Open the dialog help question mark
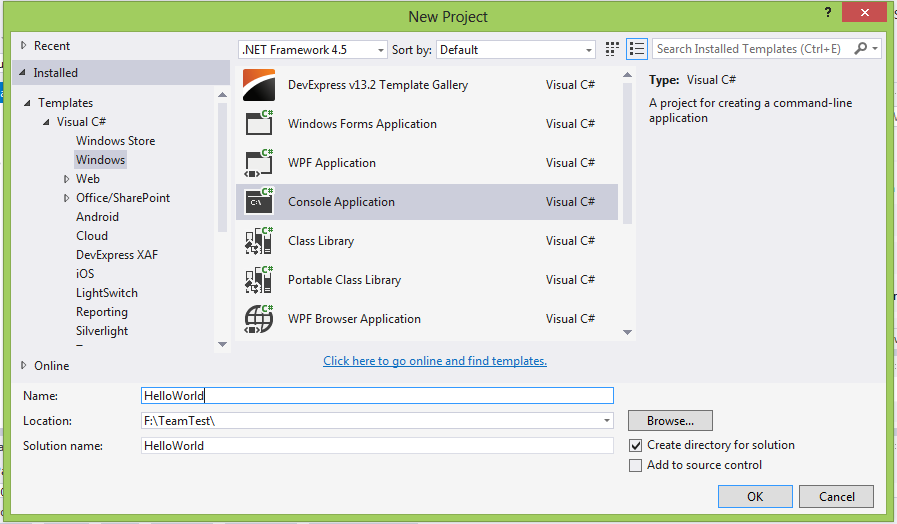Screen dimensions: 897x524 pyautogui.click(x=828, y=12)
